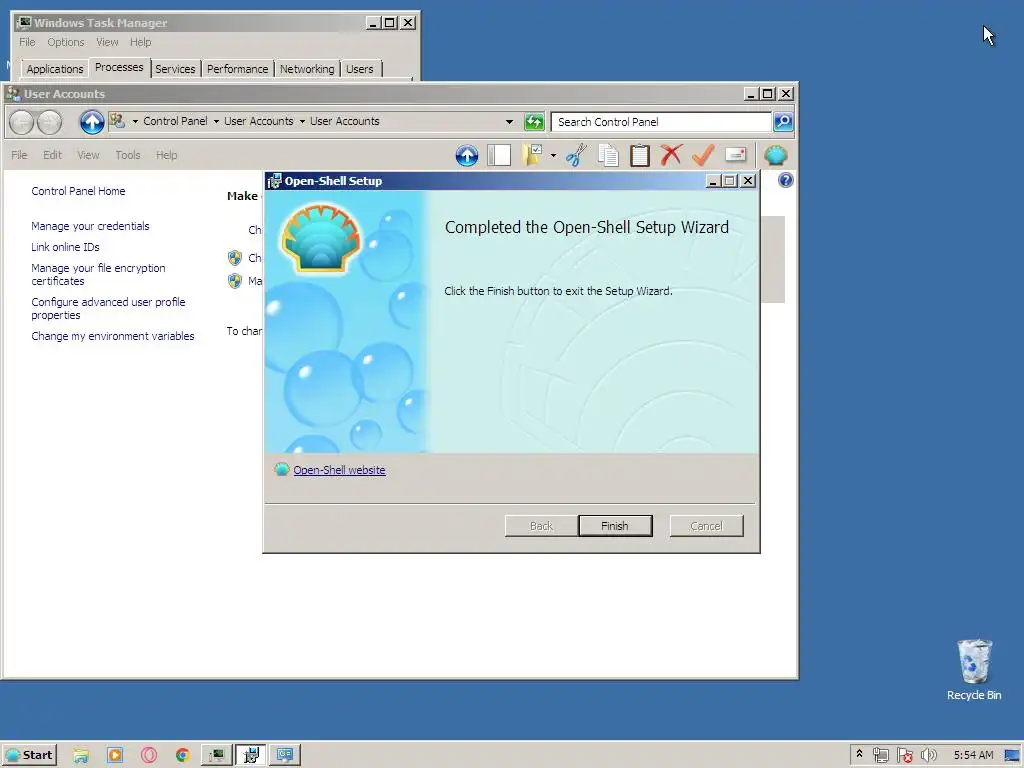Click the toolbar Up blue arrow icon
The width and height of the screenshot is (1024, 768).
pos(467,155)
